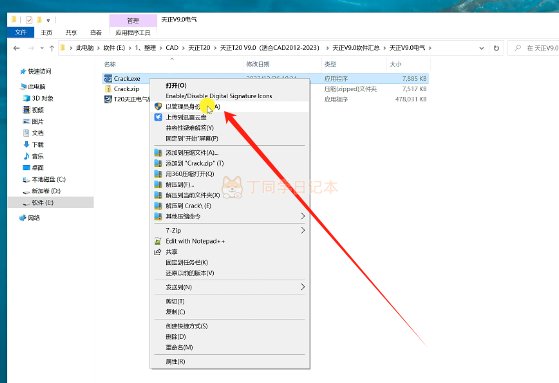Click 此电脑 in the address breadcrumb
559x383 pixels.
84,47
